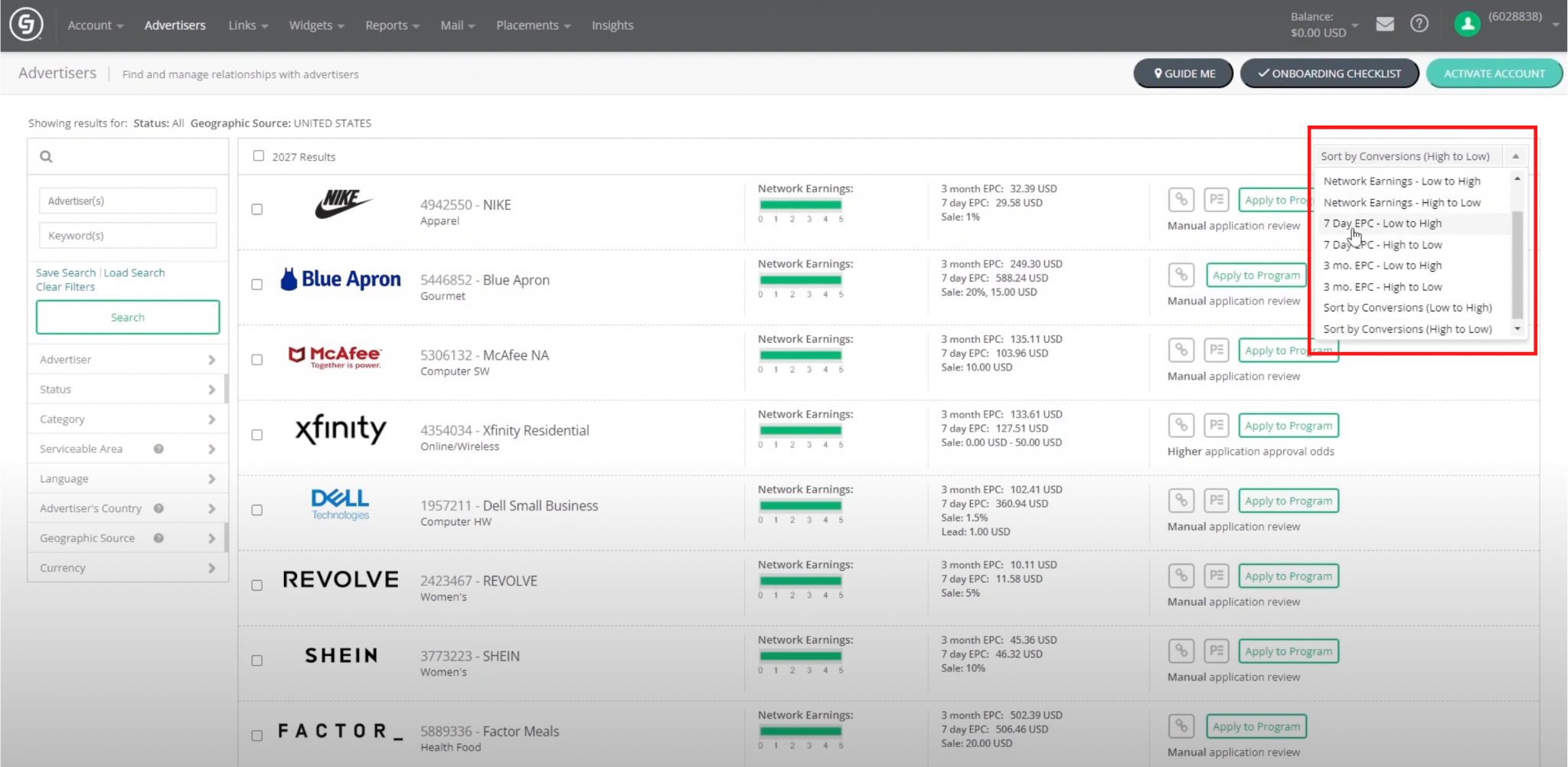1568x767 pixels.
Task: Click the Save Search link
Action: [66, 273]
